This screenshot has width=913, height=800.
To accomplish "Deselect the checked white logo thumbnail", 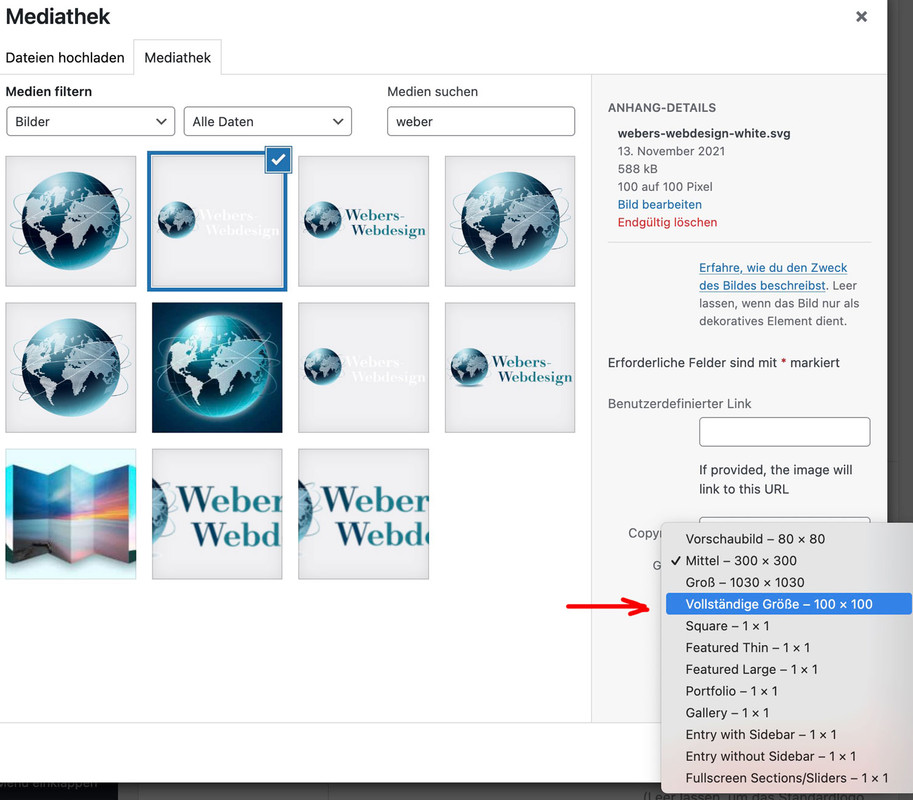I will (278, 160).
